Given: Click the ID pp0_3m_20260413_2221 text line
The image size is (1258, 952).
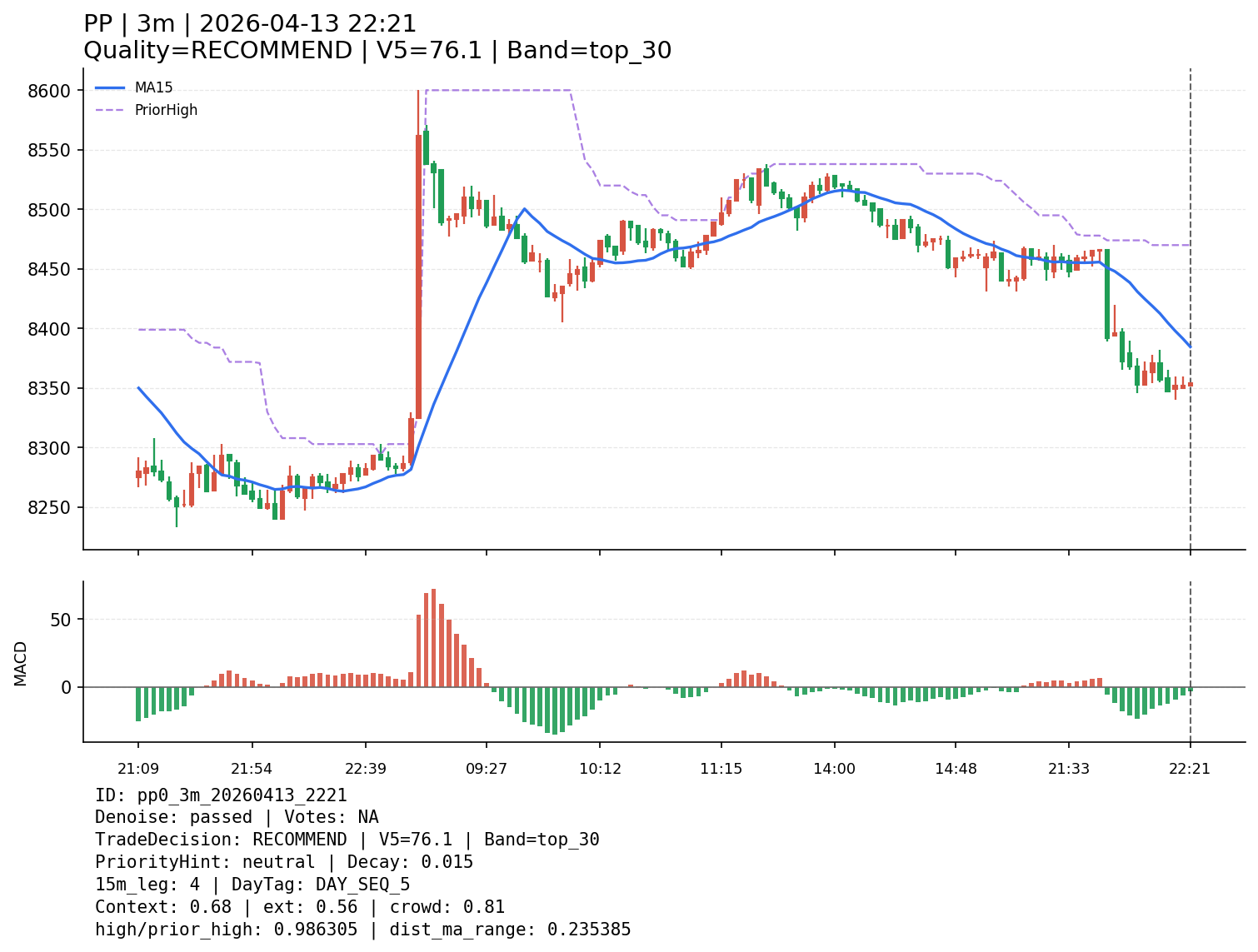Looking at the screenshot, I should pyautogui.click(x=221, y=795).
